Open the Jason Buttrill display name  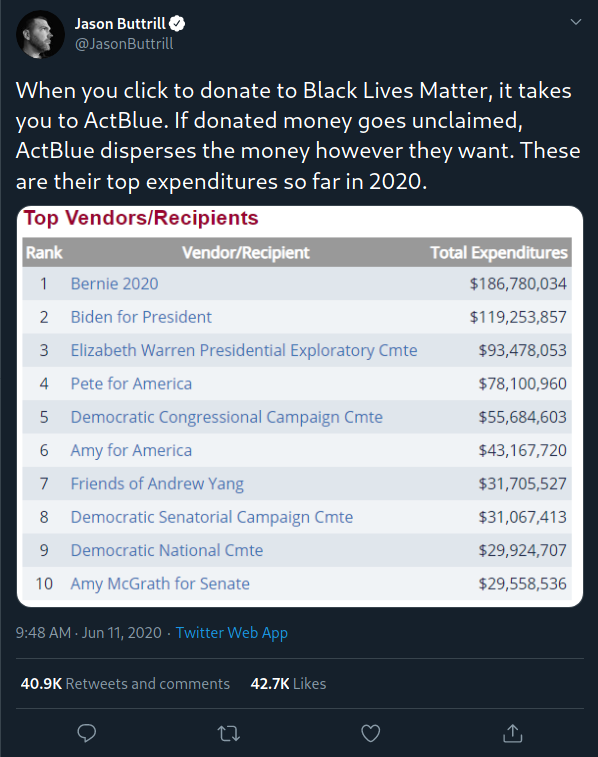[120, 23]
